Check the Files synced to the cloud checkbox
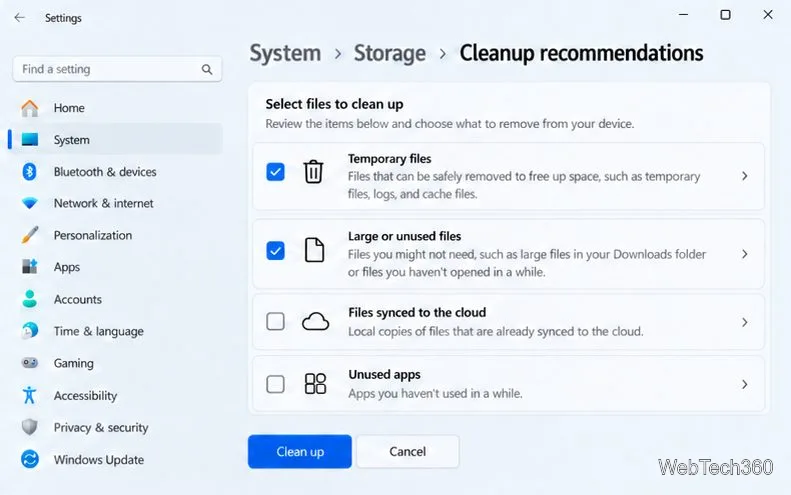791x495 pixels. pos(275,321)
